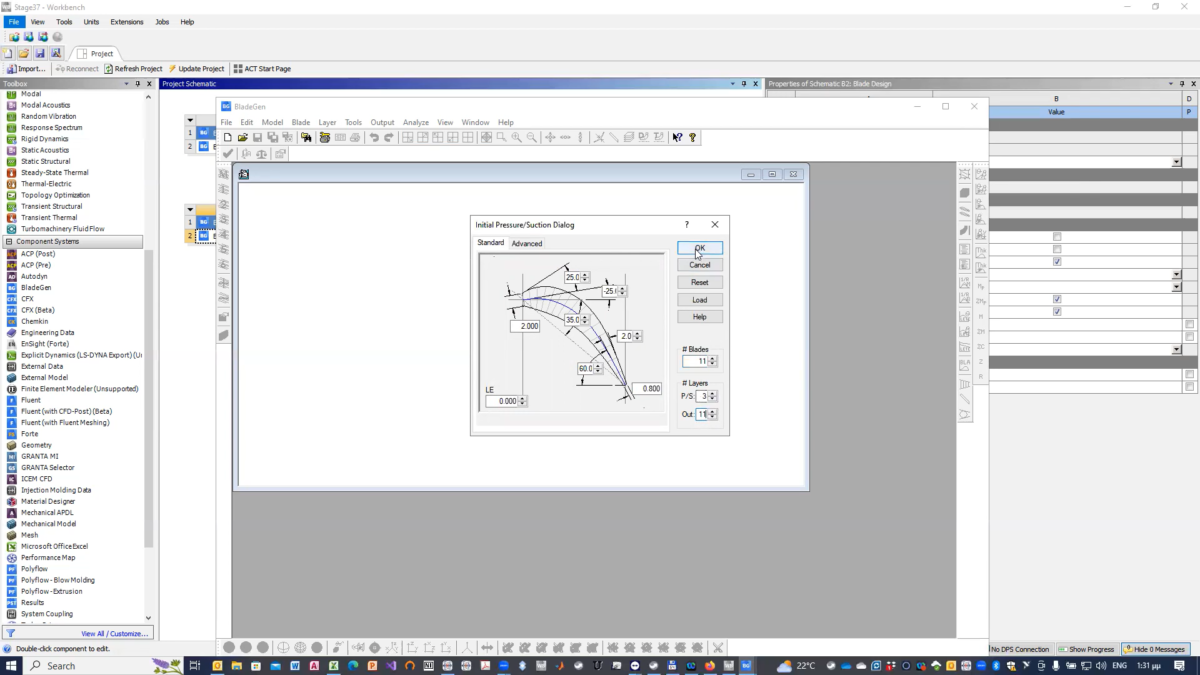
Task: Click the 2.000 value field
Action: pyautogui.click(x=525, y=326)
